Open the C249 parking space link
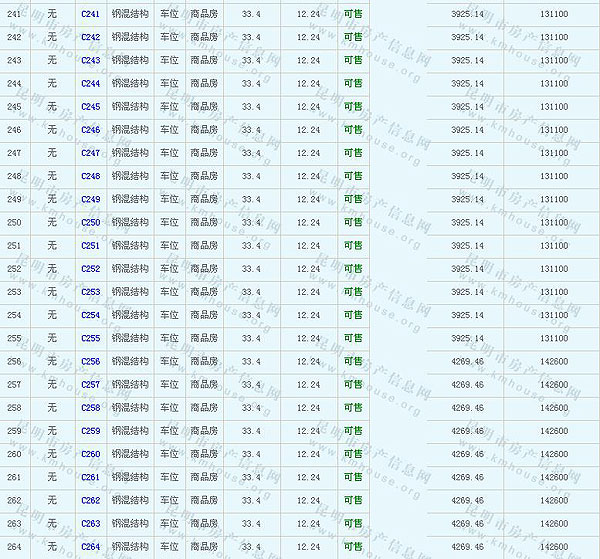This screenshot has height=559, width=600. [x=90, y=199]
